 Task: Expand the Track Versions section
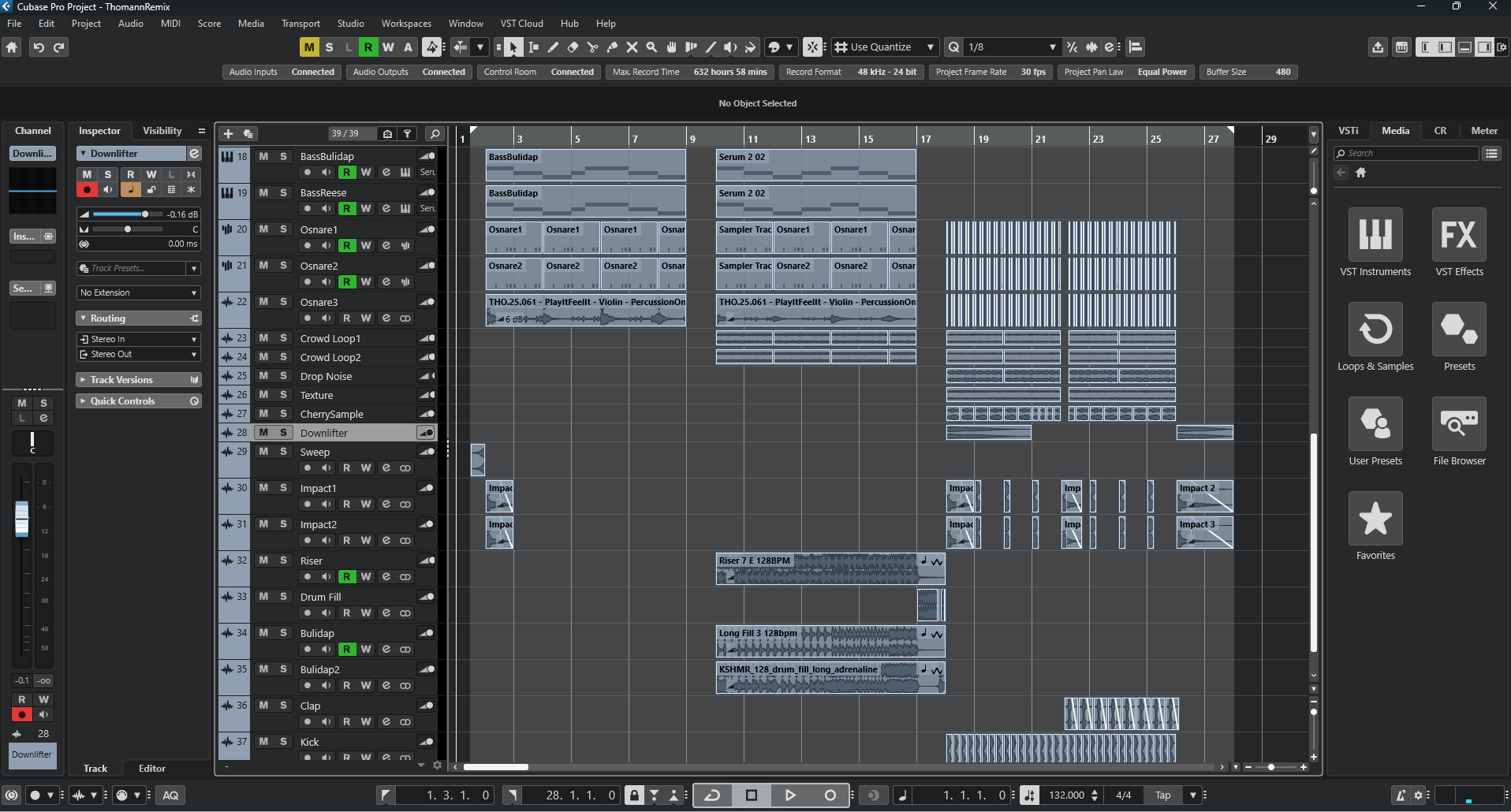[121, 380]
